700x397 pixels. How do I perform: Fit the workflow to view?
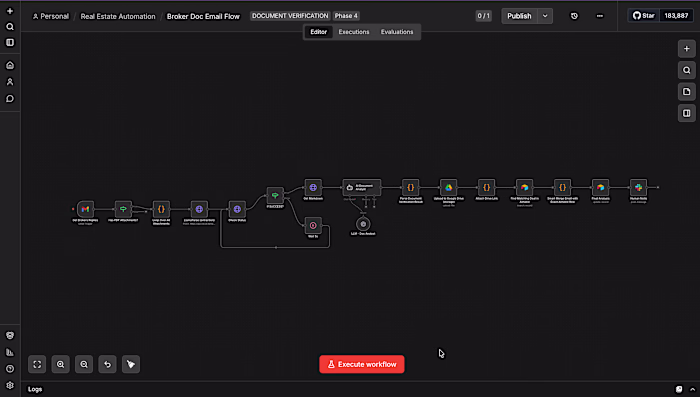click(x=37, y=364)
